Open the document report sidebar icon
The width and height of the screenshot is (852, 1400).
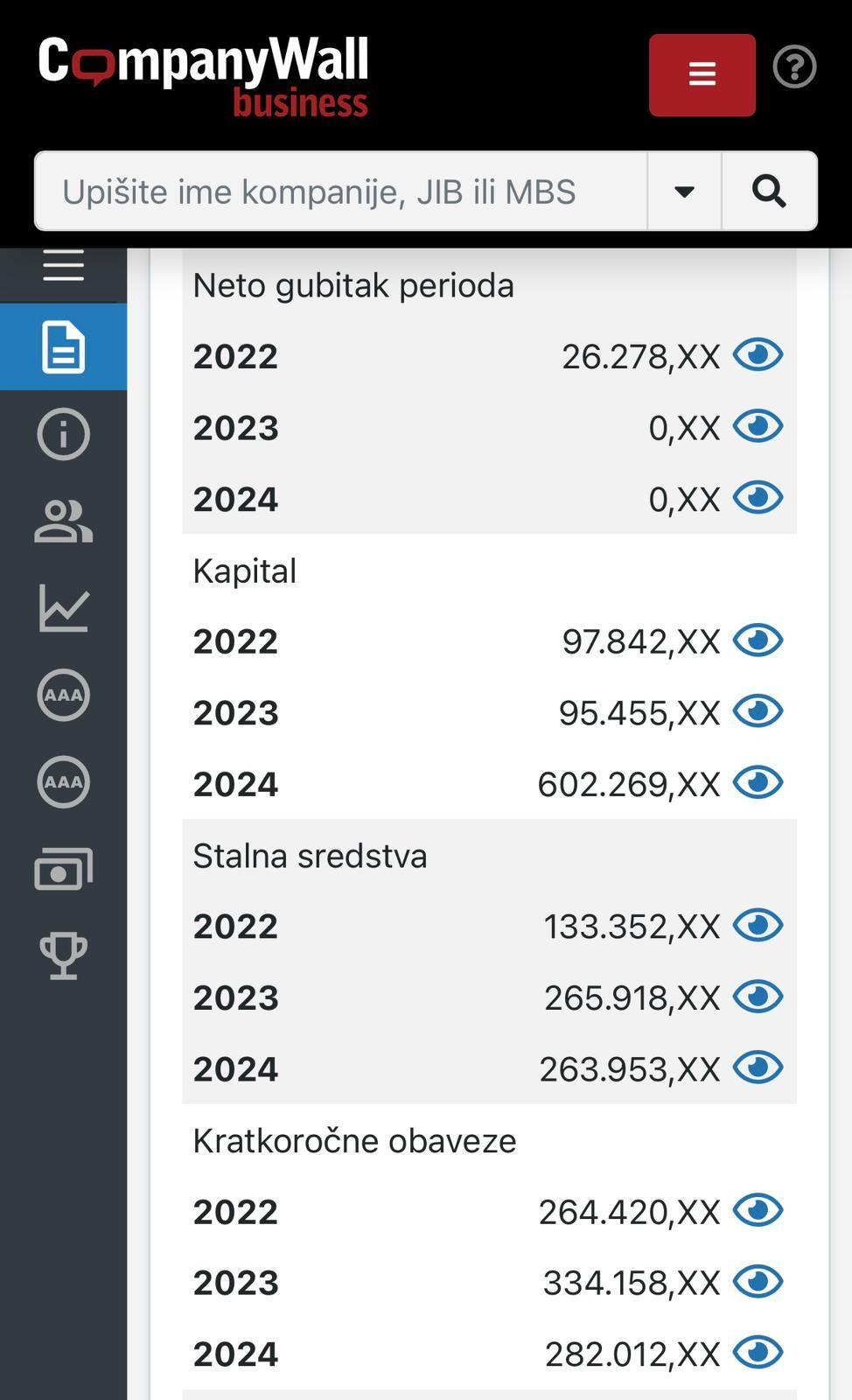pyautogui.click(x=63, y=346)
